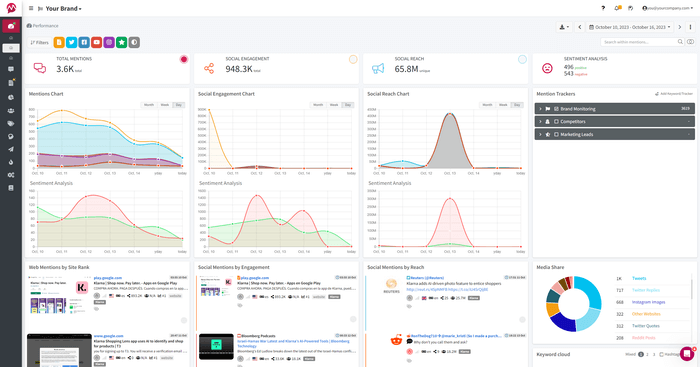Check the Competitors checkbox

pyautogui.click(x=556, y=121)
